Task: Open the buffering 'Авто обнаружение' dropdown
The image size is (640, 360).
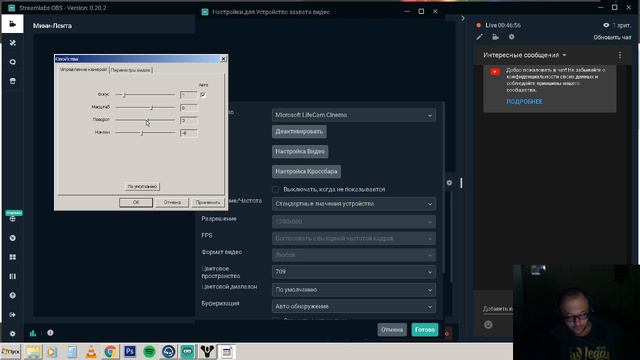Action: 353,307
